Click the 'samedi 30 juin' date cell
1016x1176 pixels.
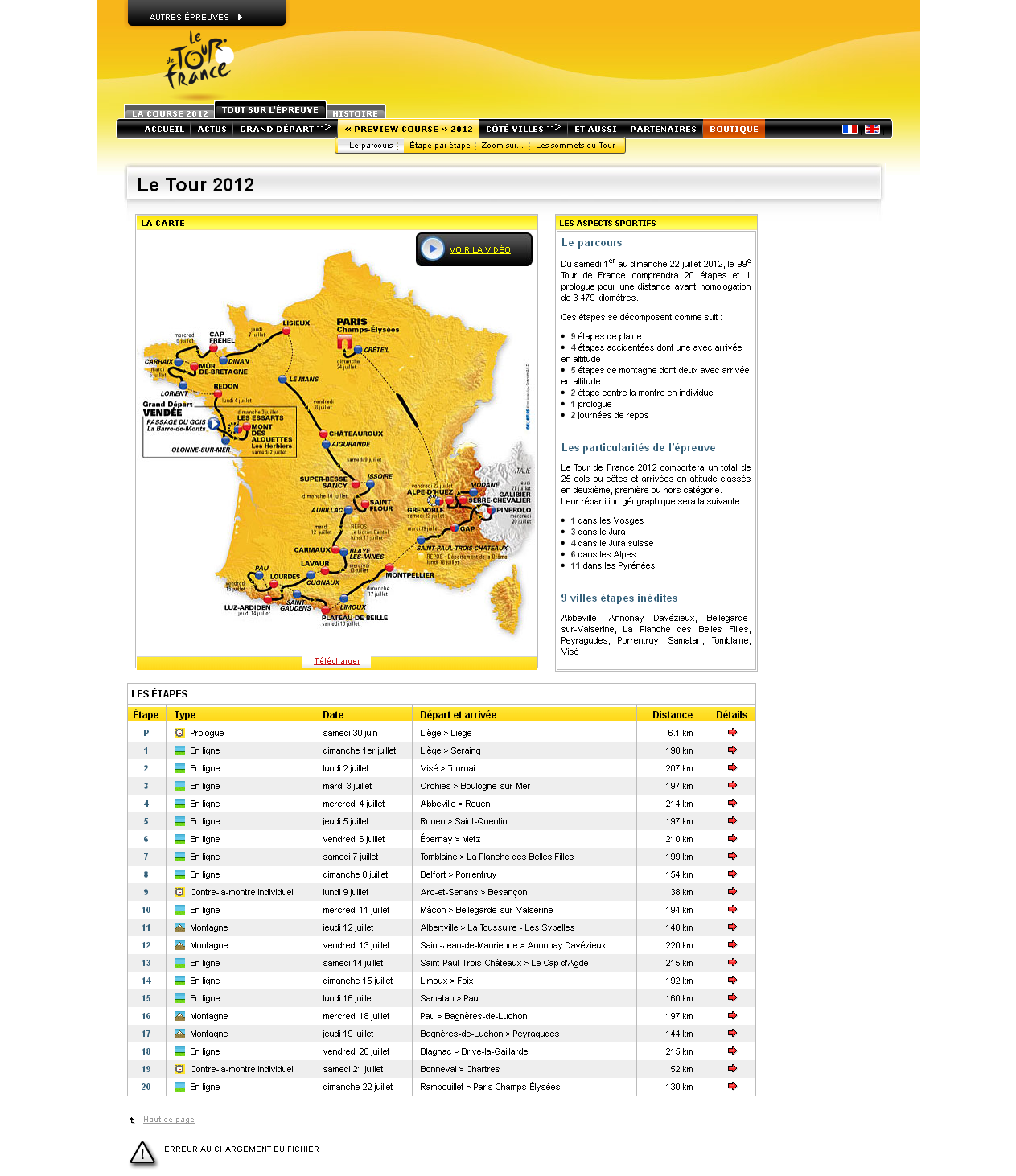click(350, 733)
